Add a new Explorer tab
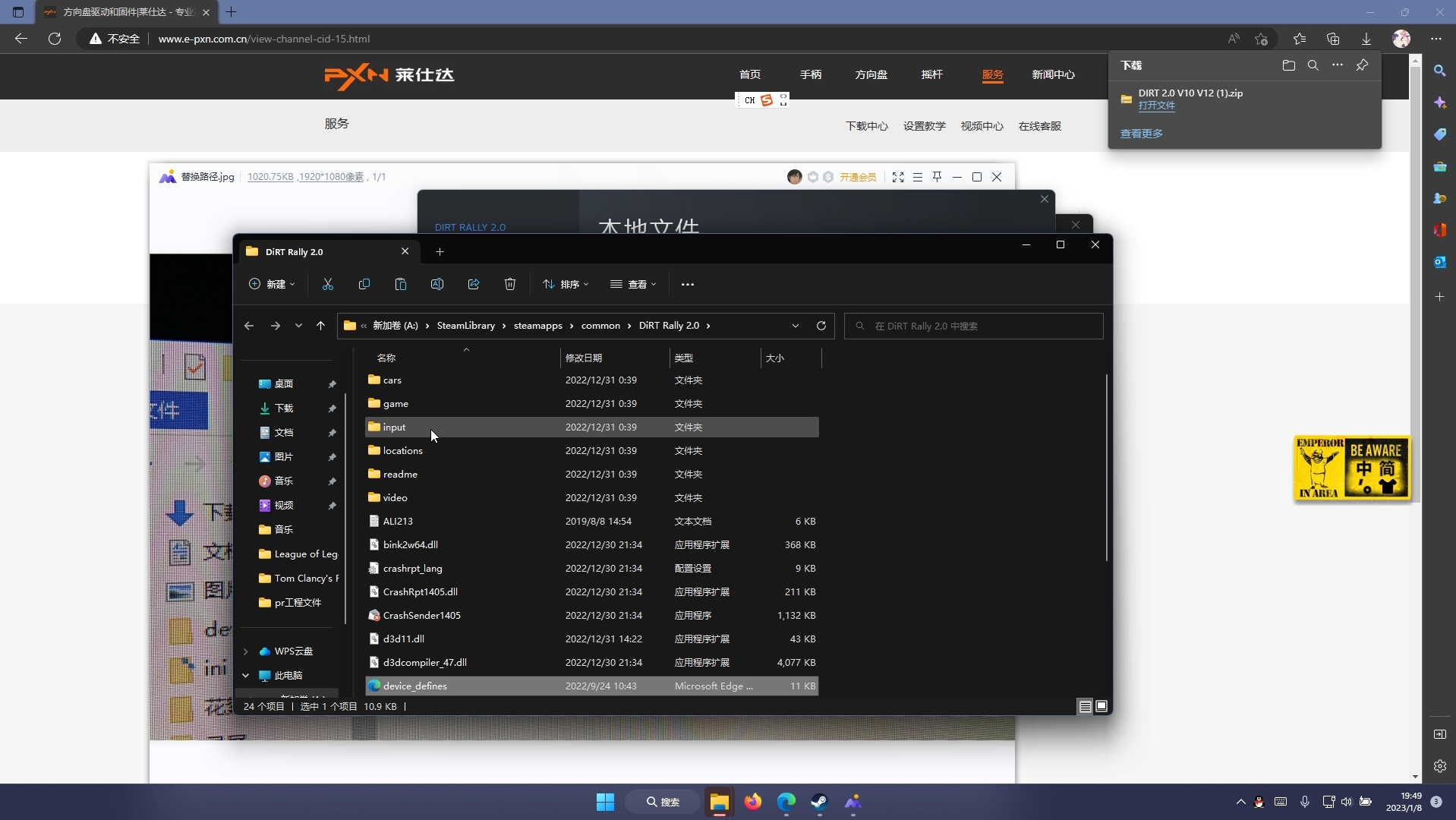Screen dimensions: 1456x820 440,252
